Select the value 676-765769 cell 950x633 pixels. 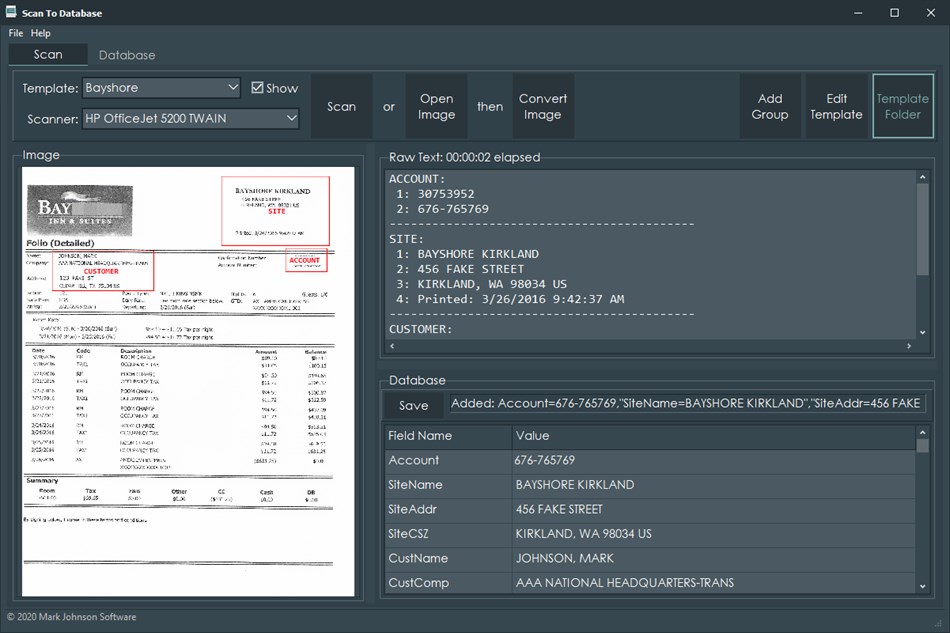pyautogui.click(x=714, y=460)
